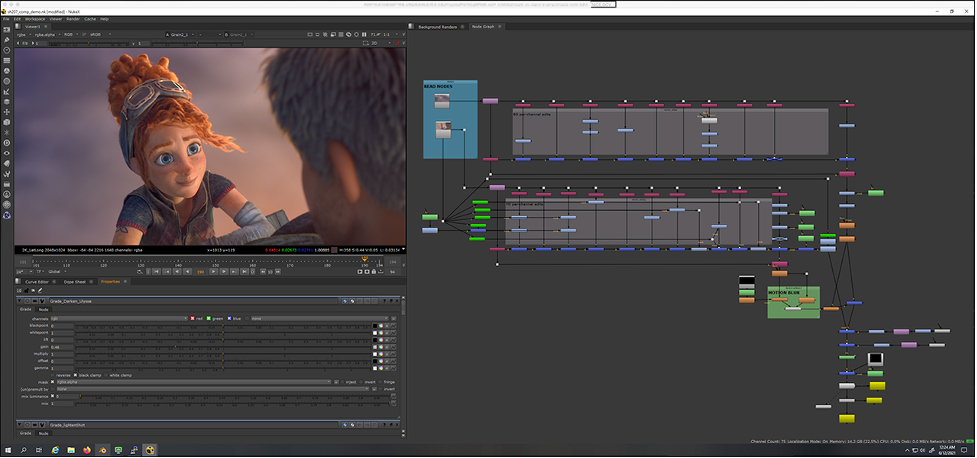Jump to the first frame button
Screen dimensions: 977x458
[156, 272]
